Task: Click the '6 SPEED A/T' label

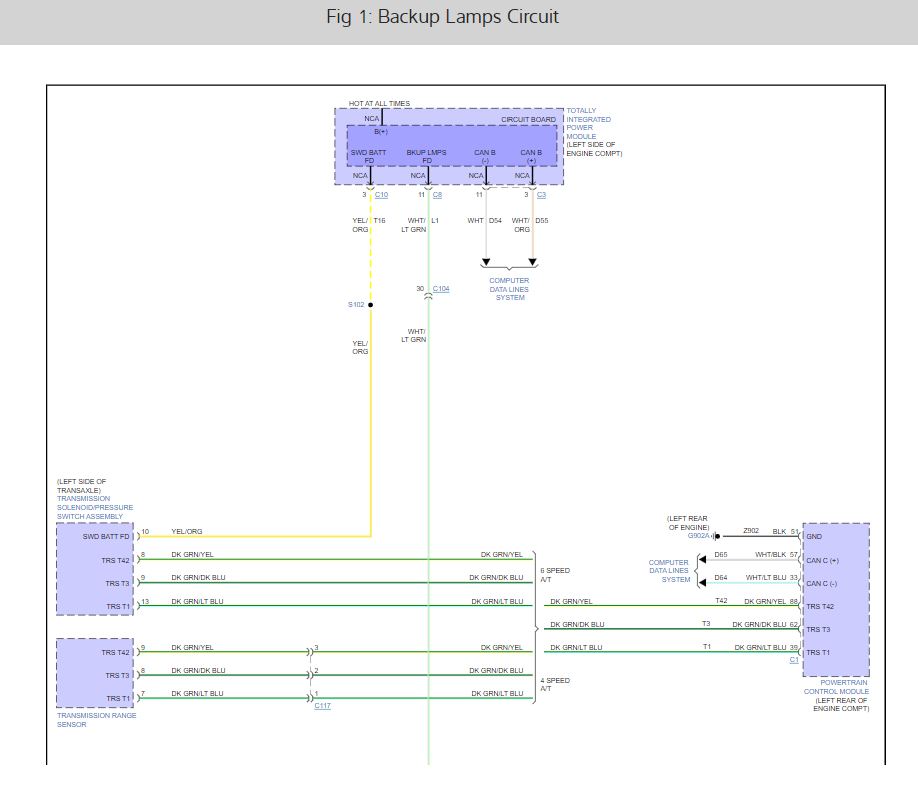Action: pos(555,575)
